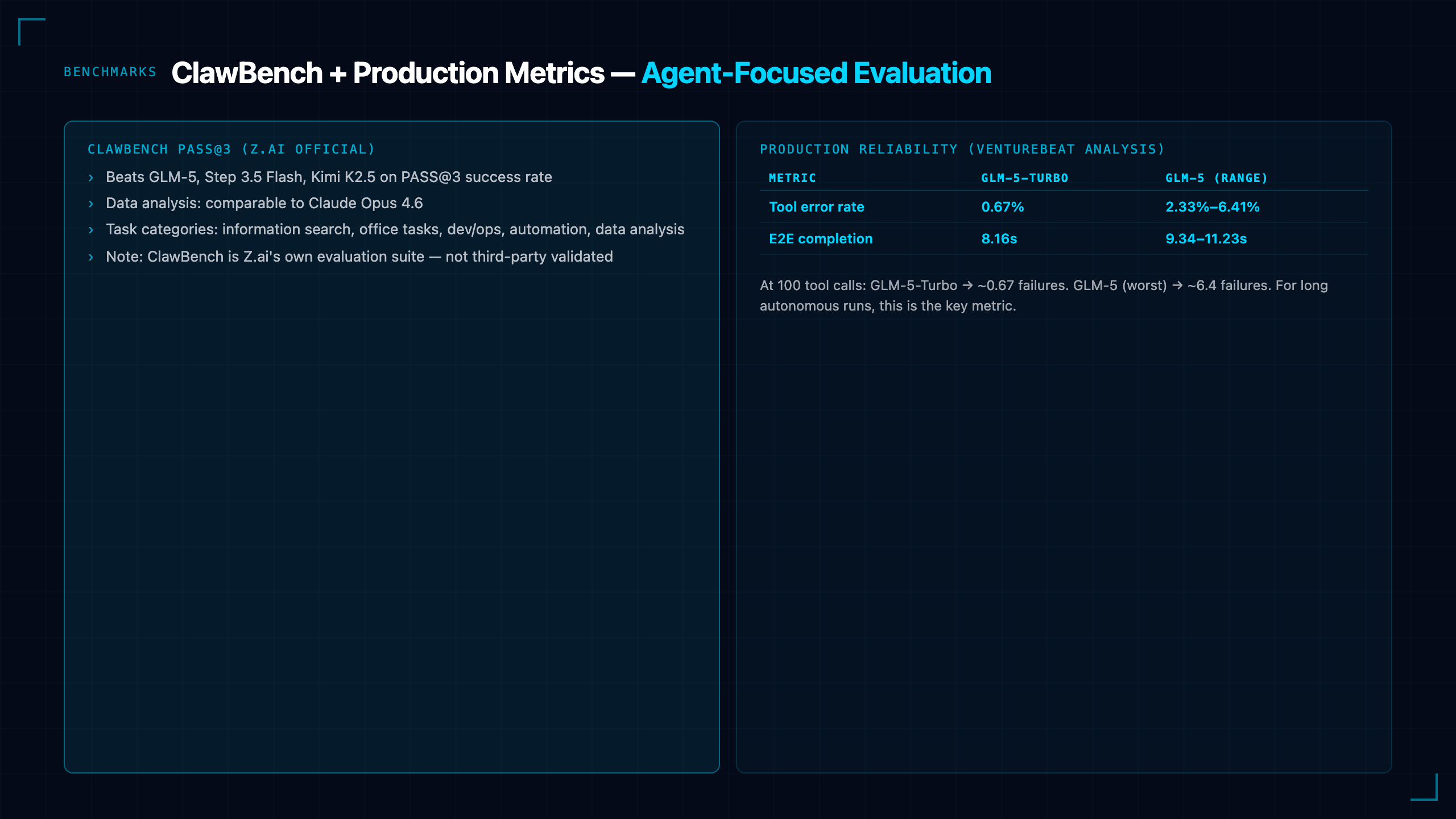The height and width of the screenshot is (819, 1456).
Task: Select the note 'ClawBench is Z.ai's own evaluation suite'
Action: (x=359, y=257)
